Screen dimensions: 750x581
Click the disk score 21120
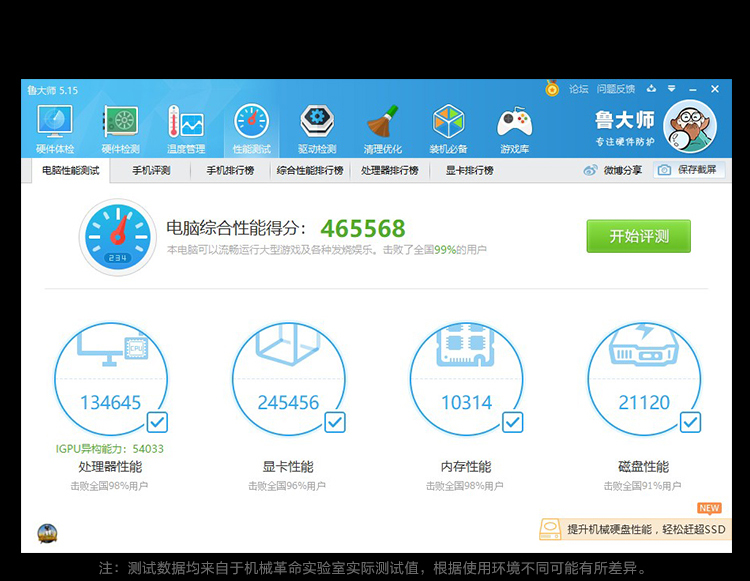pos(644,403)
